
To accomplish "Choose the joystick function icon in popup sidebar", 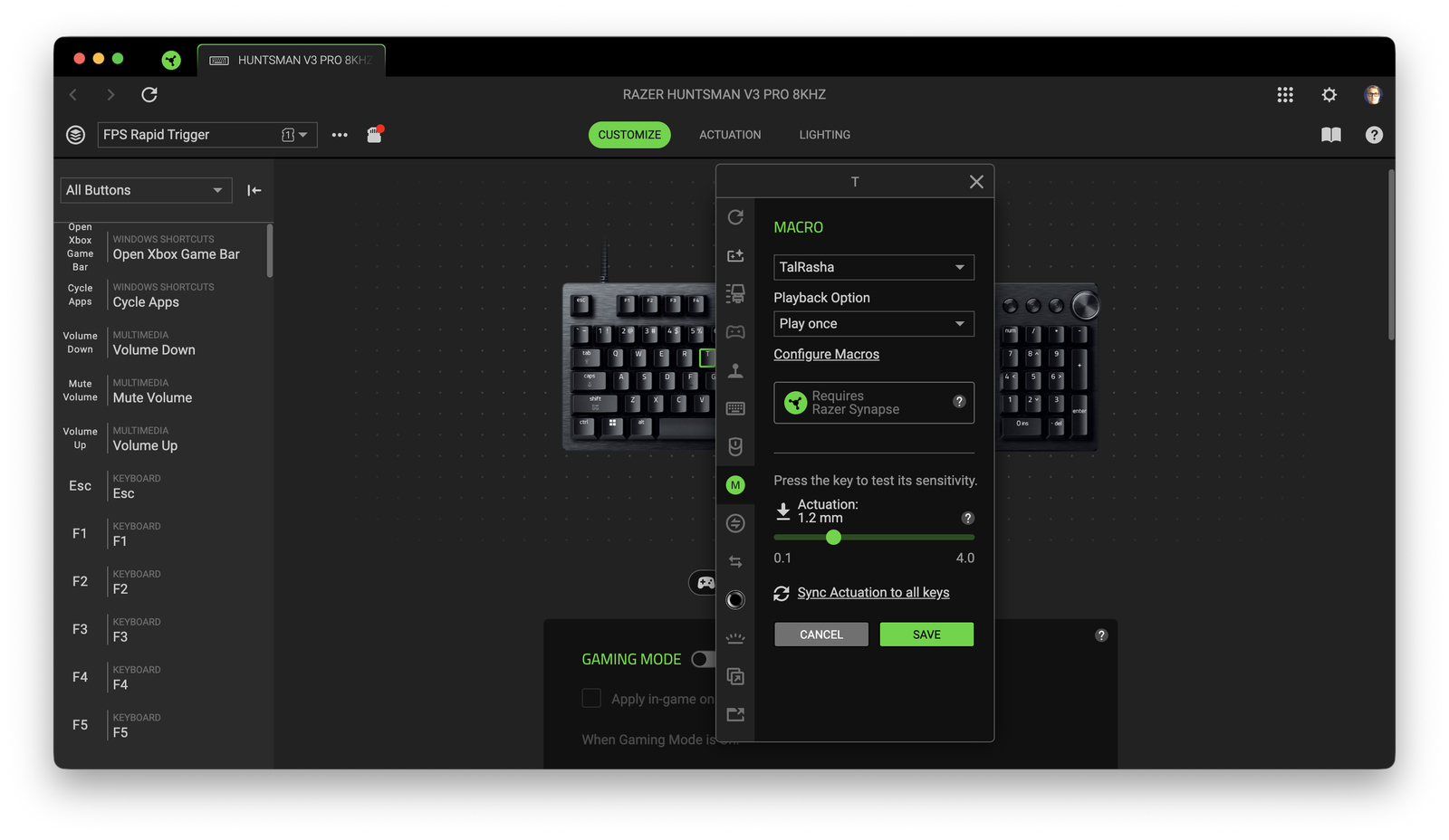I will click(x=735, y=370).
